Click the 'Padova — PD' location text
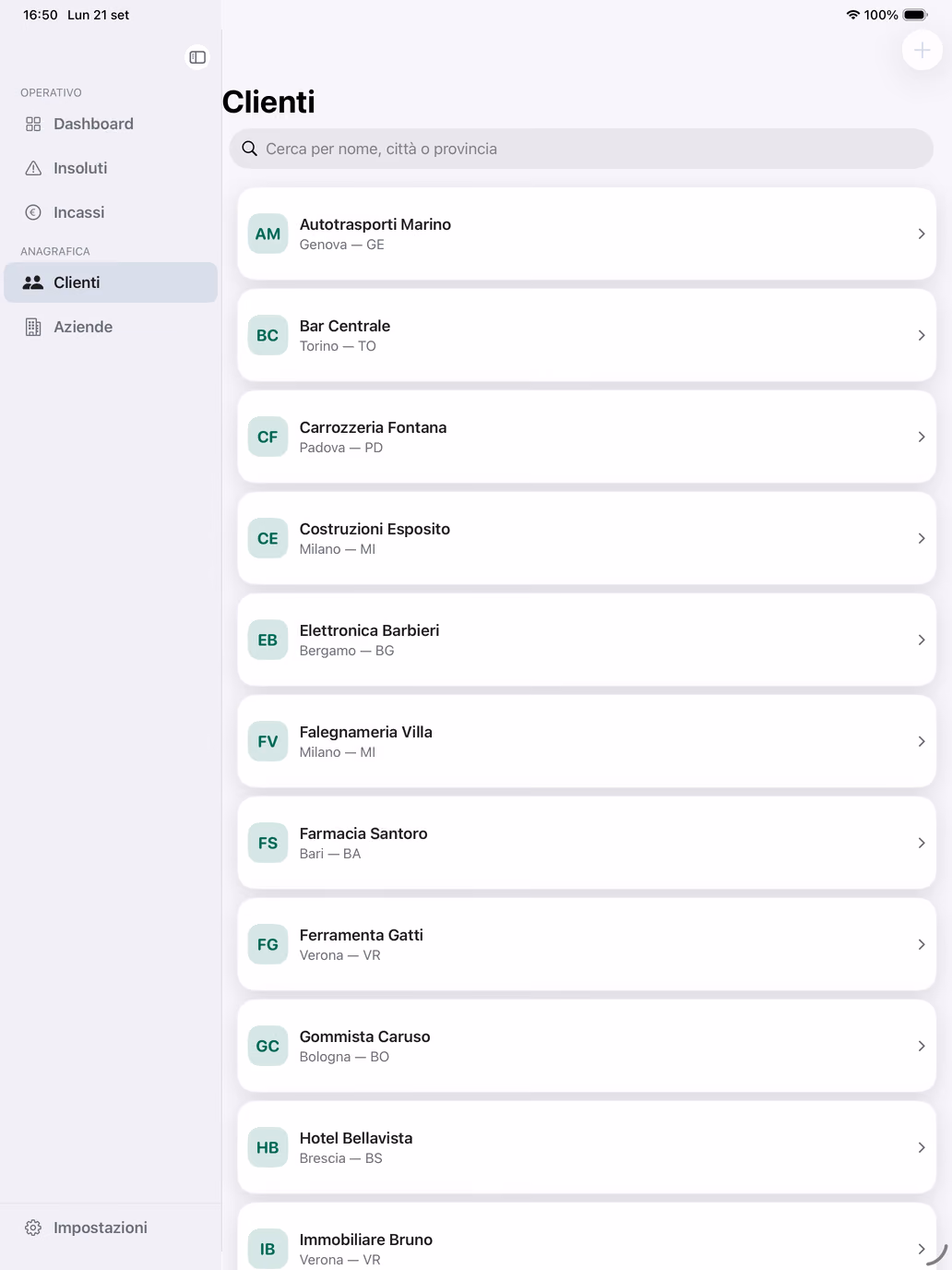Screen dimensions: 952x1270 pos(341,448)
